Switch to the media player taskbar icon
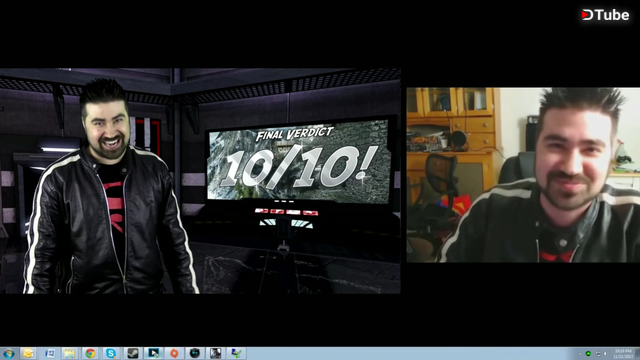 tap(153, 353)
